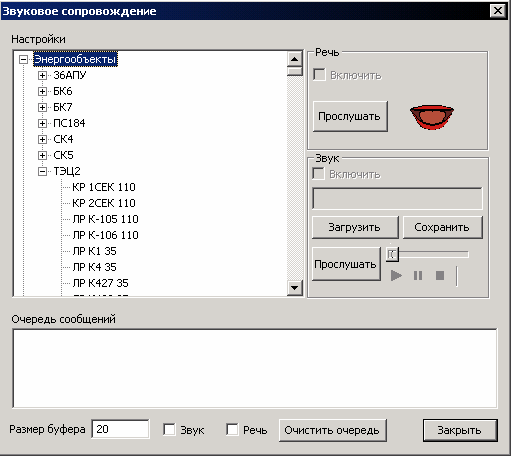Viewport: 511px width, 456px height.
Task: Click the pause button in sound player
Action: click(x=418, y=276)
